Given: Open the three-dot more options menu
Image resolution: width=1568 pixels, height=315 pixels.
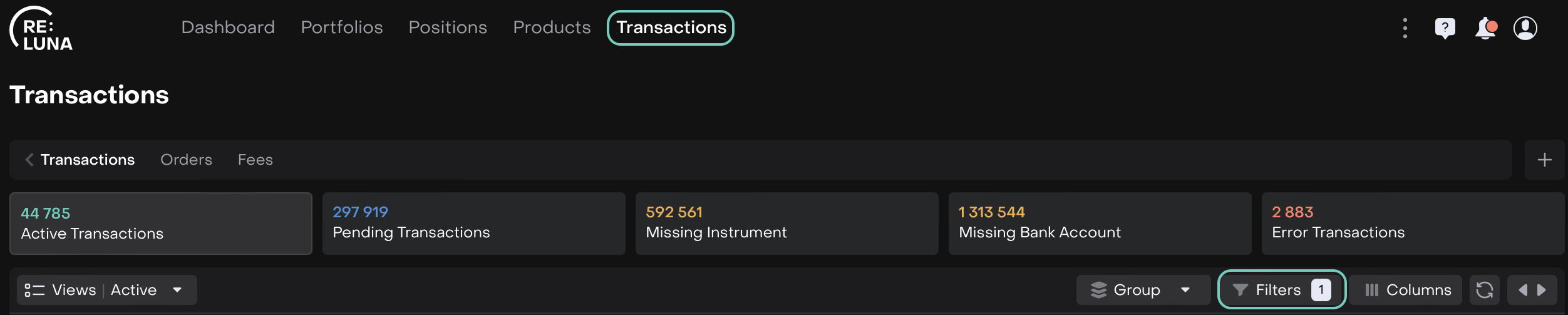Looking at the screenshot, I should pyautogui.click(x=1405, y=28).
